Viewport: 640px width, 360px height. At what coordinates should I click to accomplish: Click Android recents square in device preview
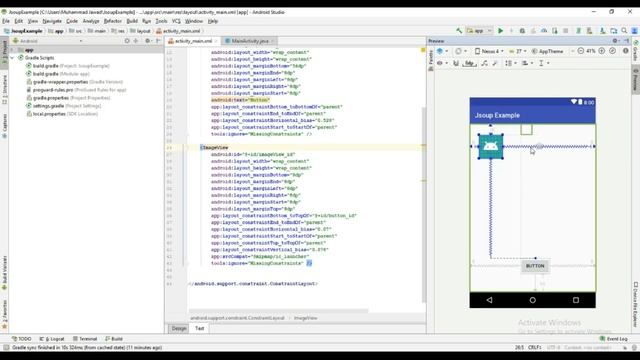[x=576, y=300]
